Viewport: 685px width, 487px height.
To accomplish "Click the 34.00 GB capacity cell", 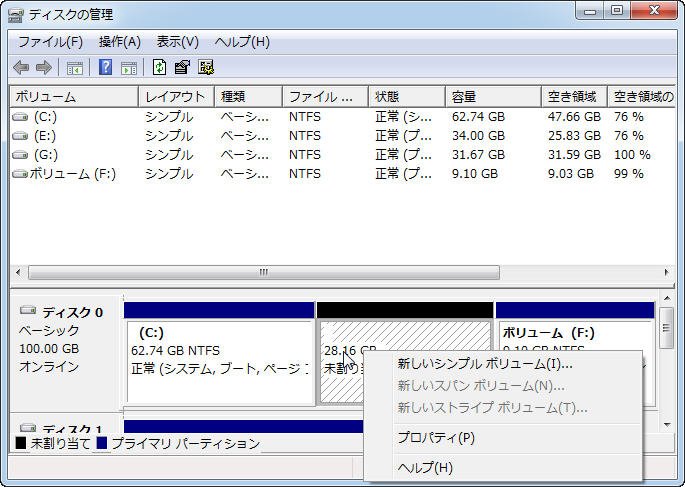I will tap(478, 136).
